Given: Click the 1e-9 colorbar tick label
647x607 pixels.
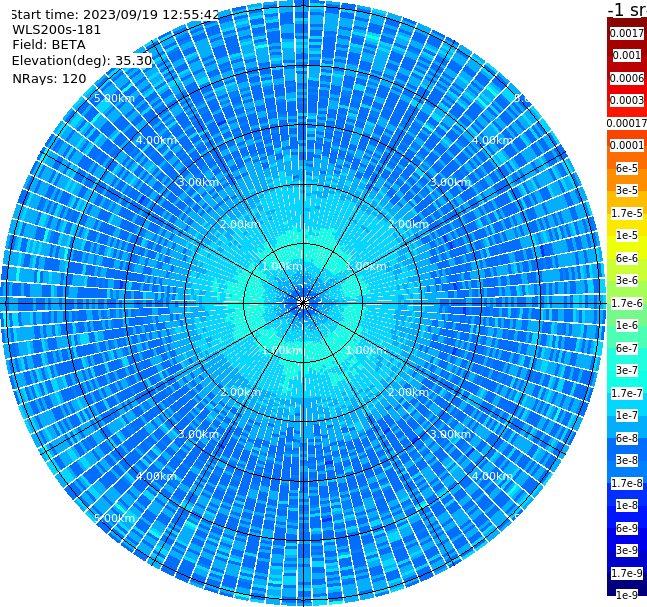Looking at the screenshot, I should pos(627,595).
